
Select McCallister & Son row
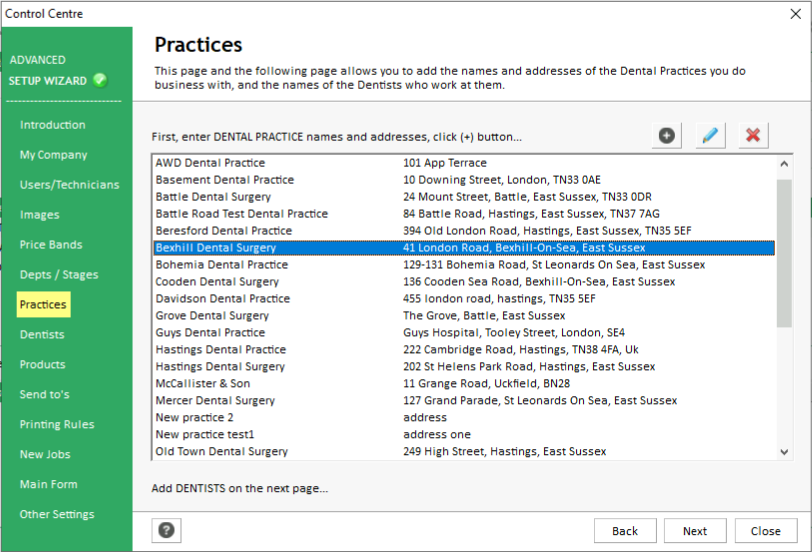click(465, 384)
